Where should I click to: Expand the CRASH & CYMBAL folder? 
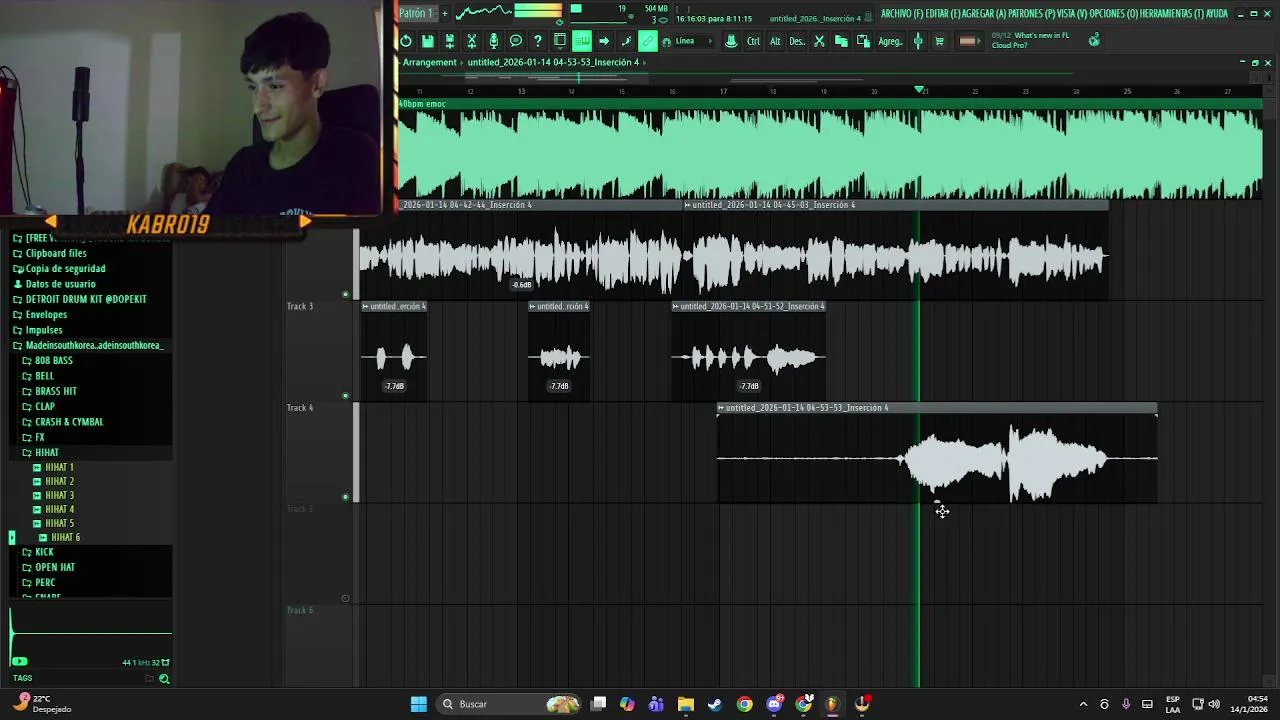(69, 422)
